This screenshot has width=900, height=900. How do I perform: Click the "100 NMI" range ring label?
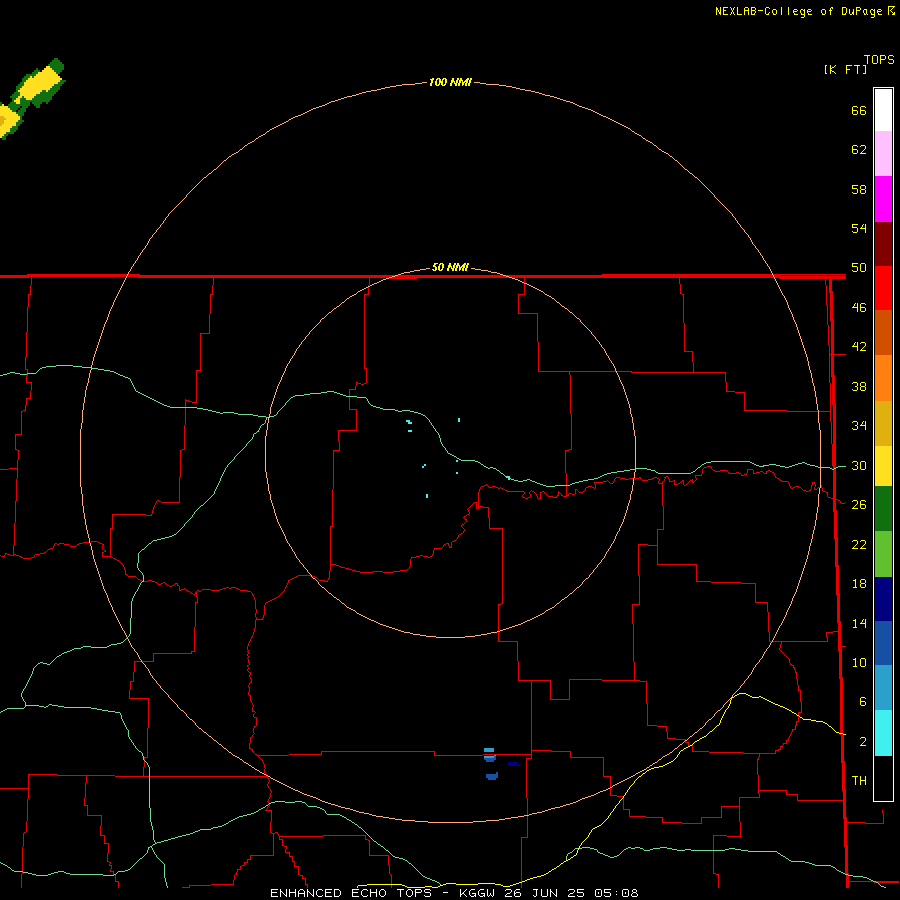pyautogui.click(x=450, y=82)
